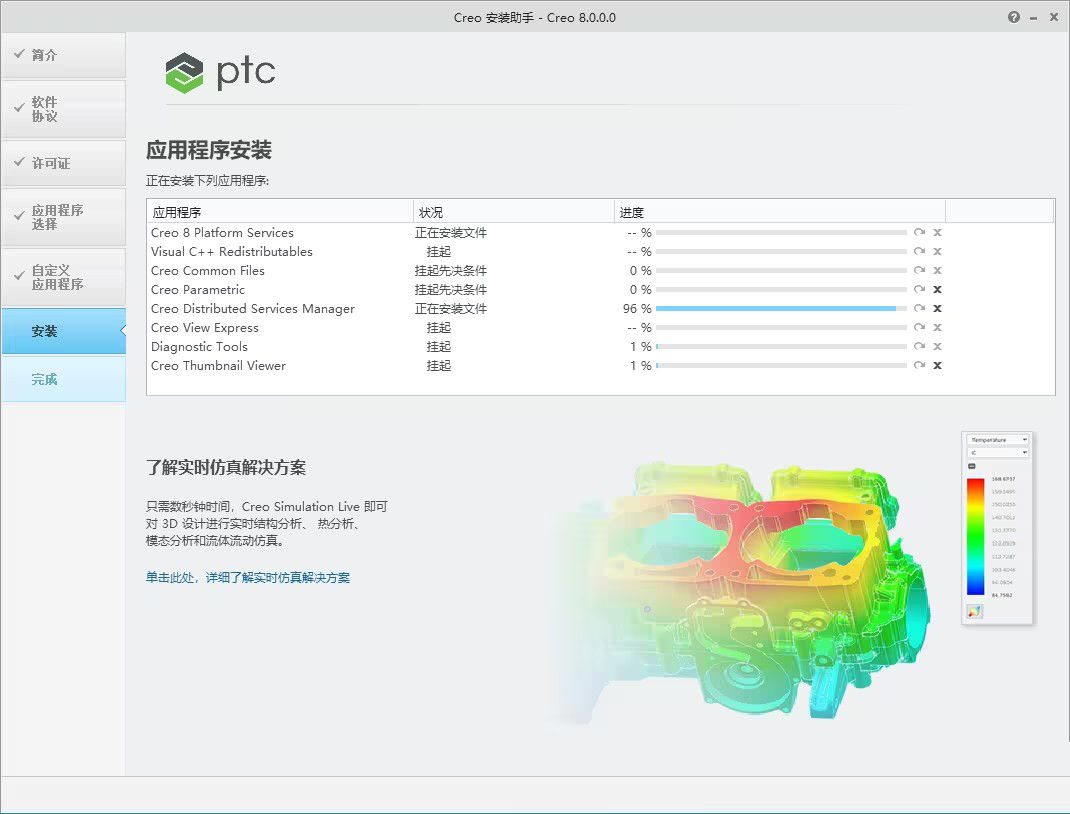Cancel the Visual C++ Redistributables installation
This screenshot has width=1070, height=814.
coord(938,252)
